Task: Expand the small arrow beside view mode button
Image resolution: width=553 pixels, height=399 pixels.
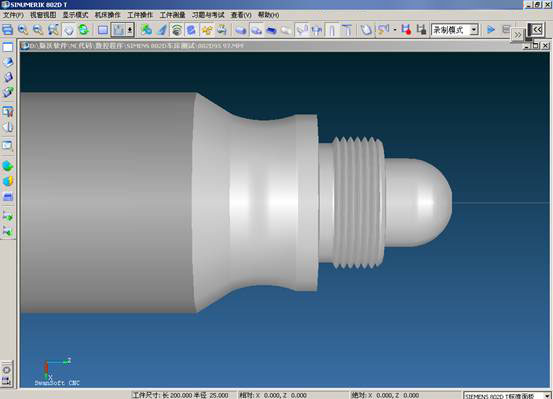Action: 130,30
